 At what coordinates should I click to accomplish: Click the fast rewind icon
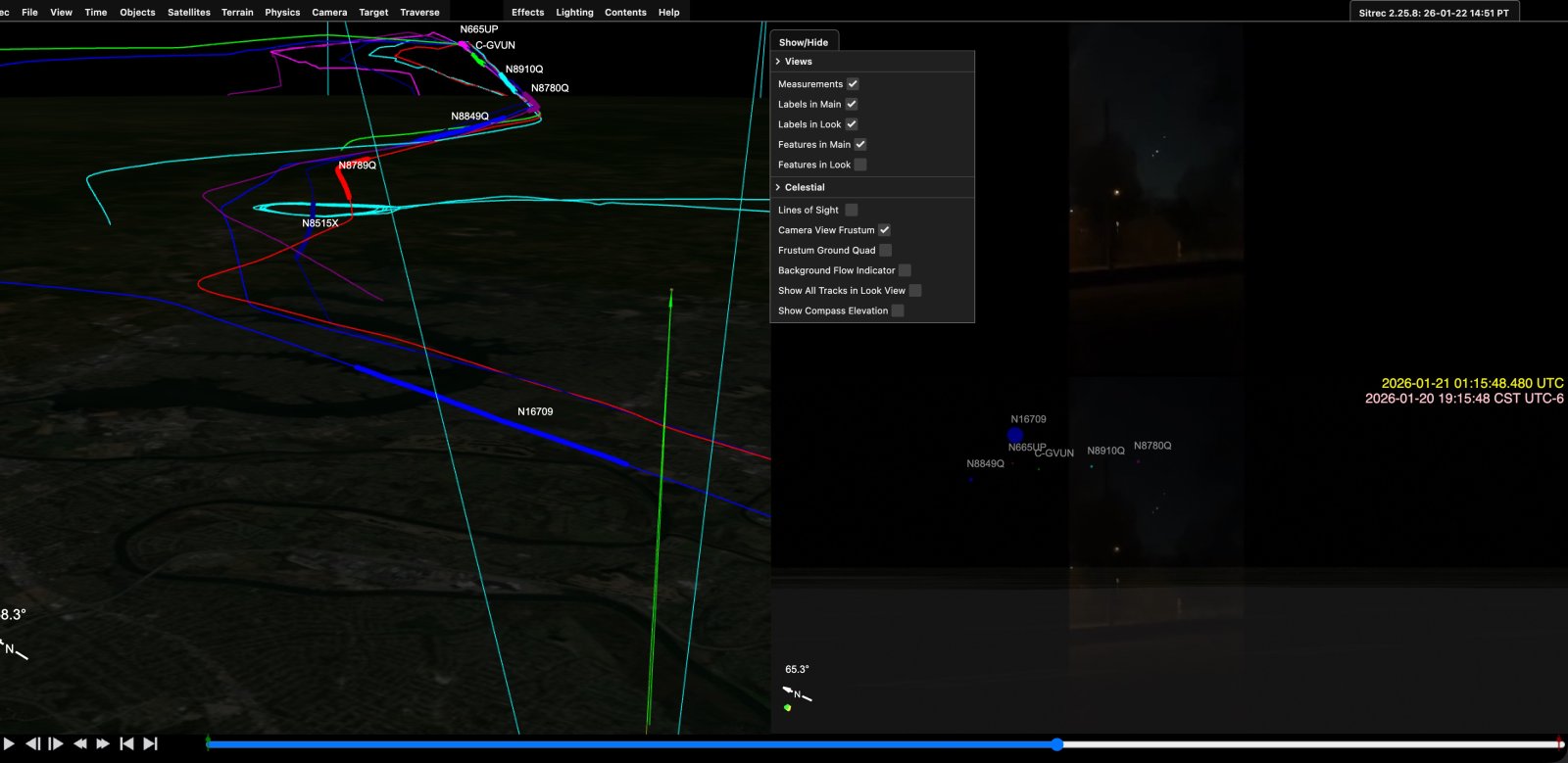coord(80,744)
